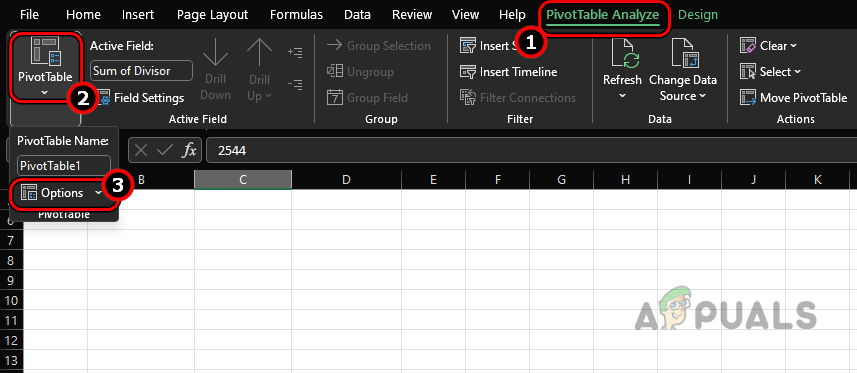
Task: Open the Drill Up dropdown arrow
Action: [268, 96]
